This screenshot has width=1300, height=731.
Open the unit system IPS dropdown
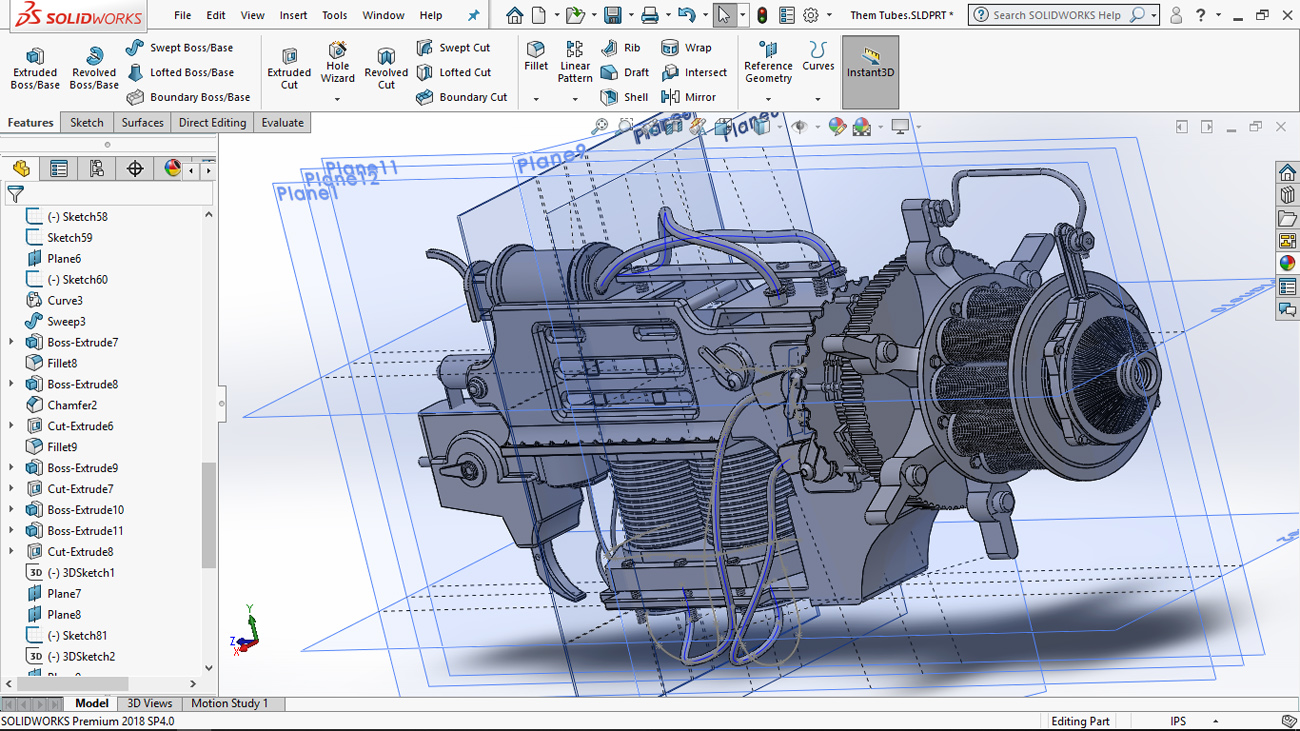tap(1216, 721)
